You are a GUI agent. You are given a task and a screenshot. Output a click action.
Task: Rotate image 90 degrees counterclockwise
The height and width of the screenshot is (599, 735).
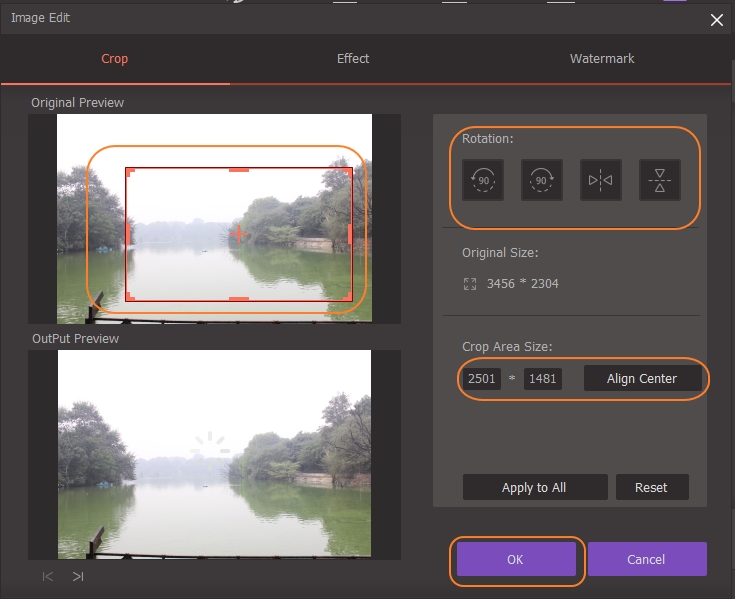pyautogui.click(x=483, y=180)
